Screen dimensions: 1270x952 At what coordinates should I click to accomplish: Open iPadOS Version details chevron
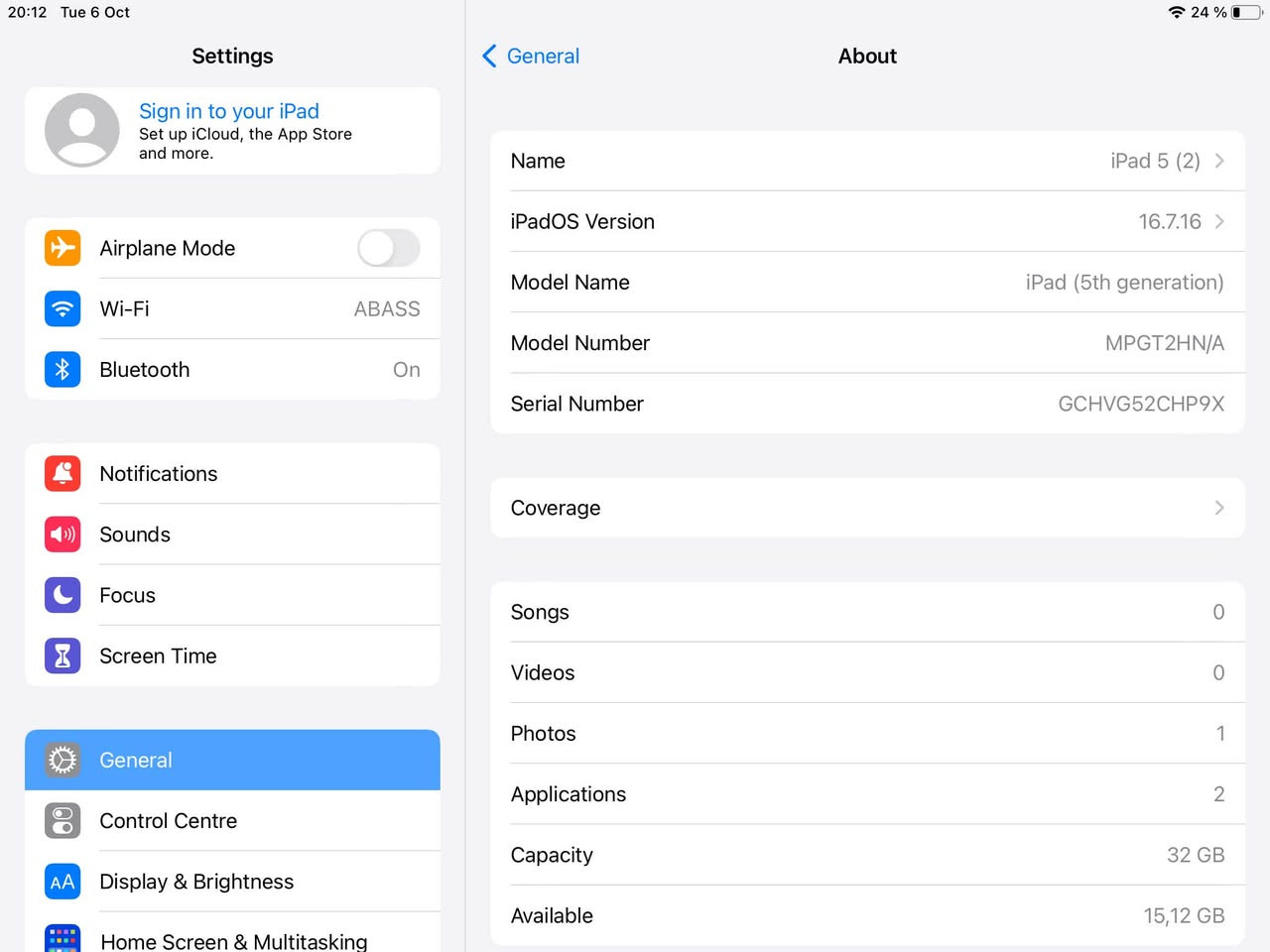(1219, 221)
